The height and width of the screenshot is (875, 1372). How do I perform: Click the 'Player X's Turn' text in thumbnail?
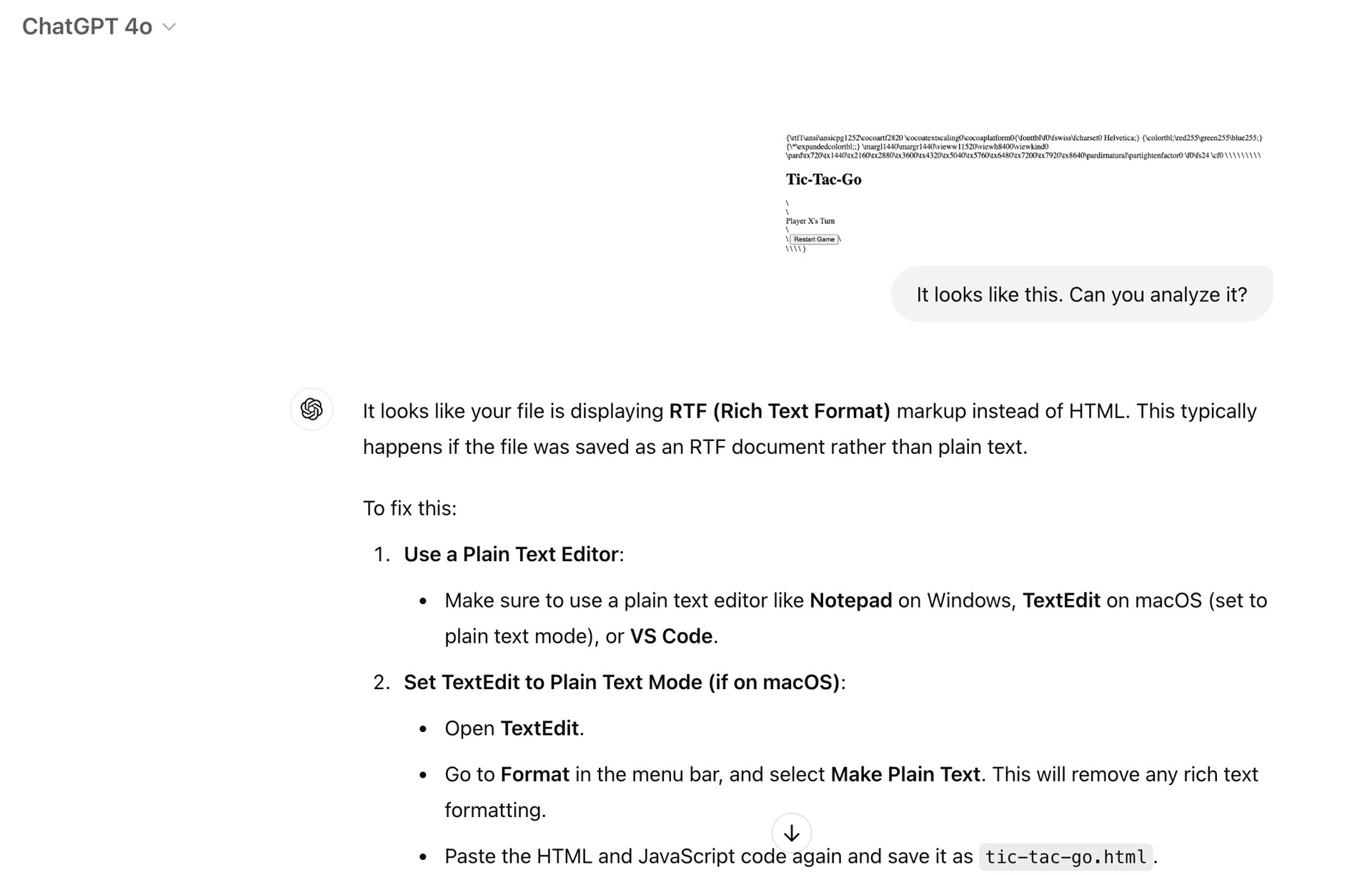click(x=810, y=221)
